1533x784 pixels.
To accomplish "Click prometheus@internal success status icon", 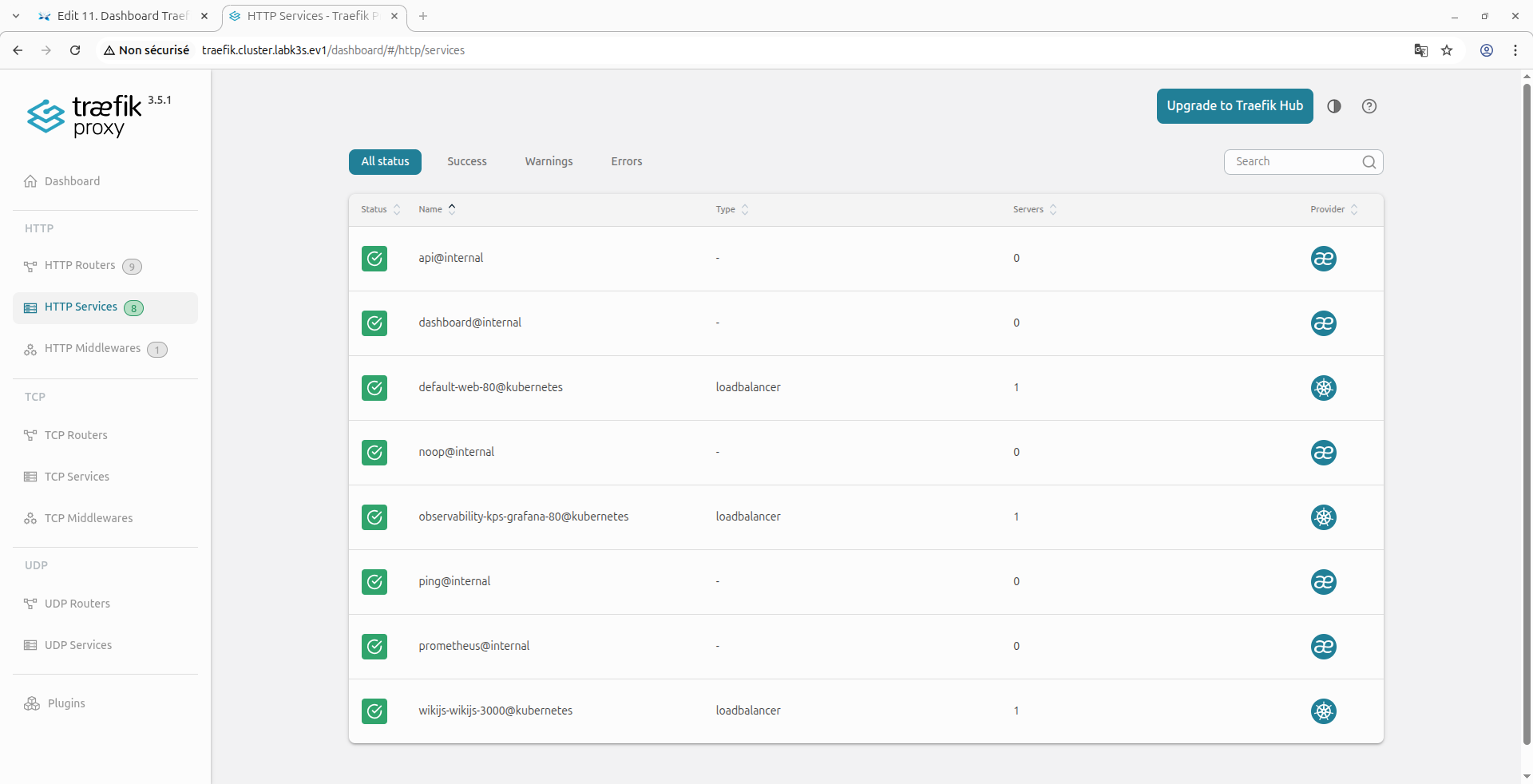I will [x=374, y=647].
